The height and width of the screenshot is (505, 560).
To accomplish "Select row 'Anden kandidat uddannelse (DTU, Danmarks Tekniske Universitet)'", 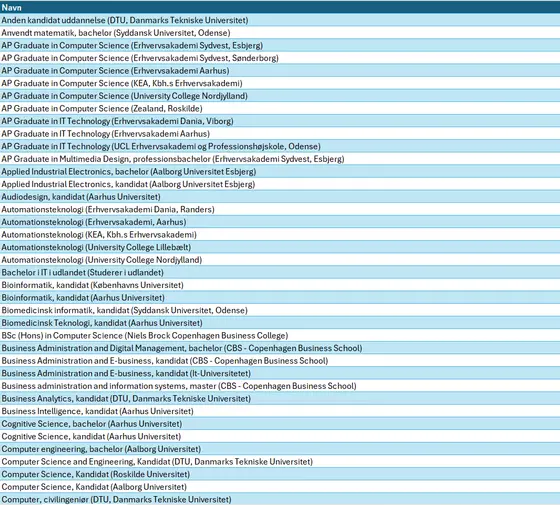I will [x=280, y=20].
